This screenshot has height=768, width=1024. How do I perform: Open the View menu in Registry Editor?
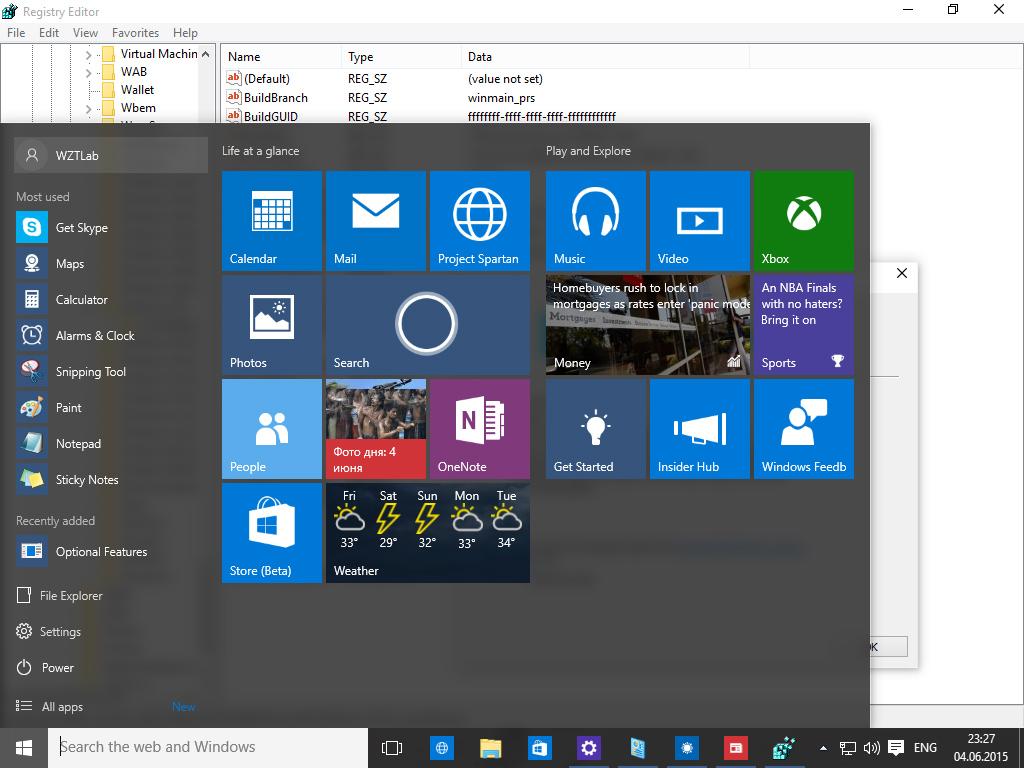pos(85,33)
